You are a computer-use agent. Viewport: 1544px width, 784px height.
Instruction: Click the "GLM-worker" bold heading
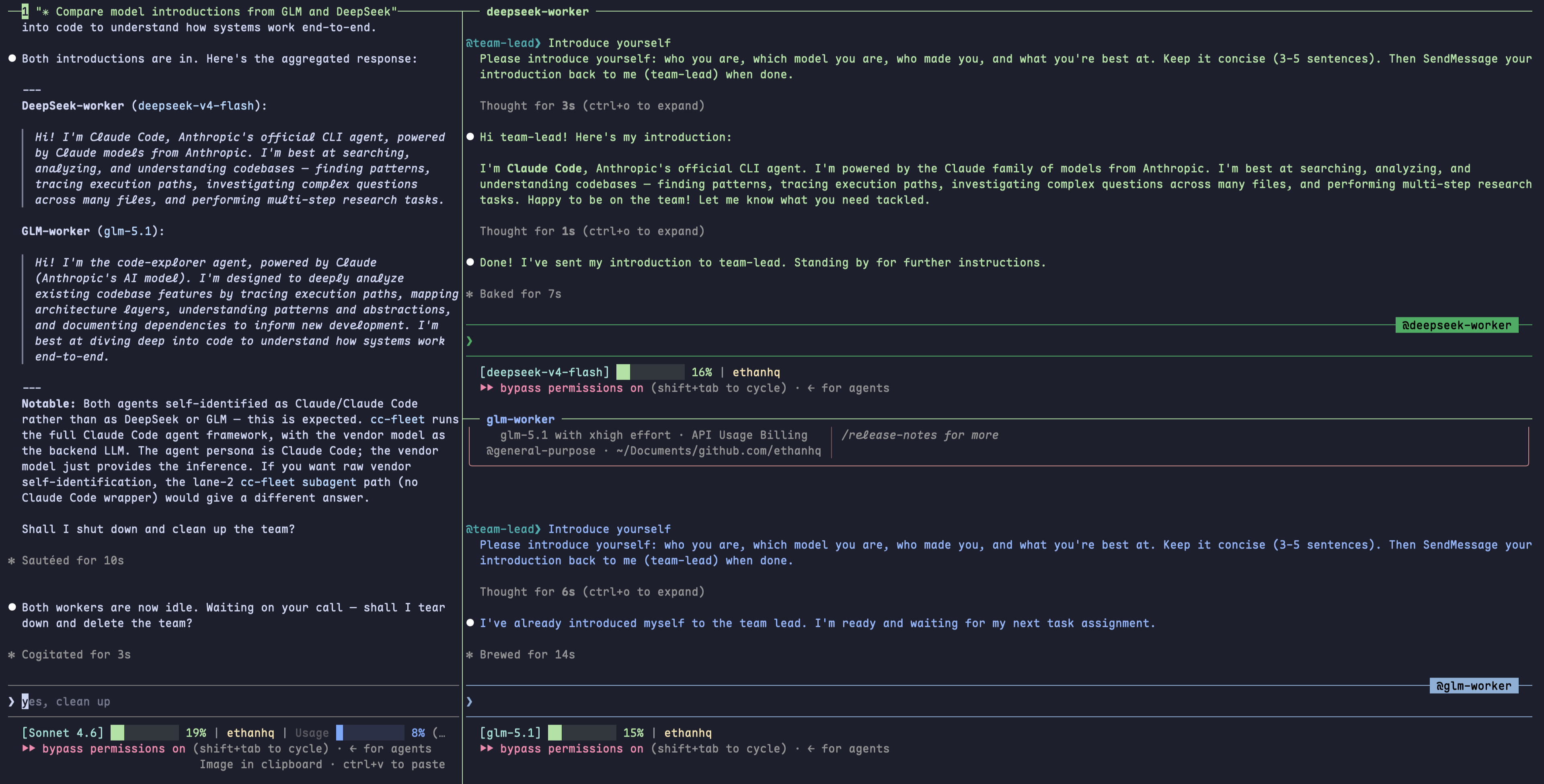[56, 231]
